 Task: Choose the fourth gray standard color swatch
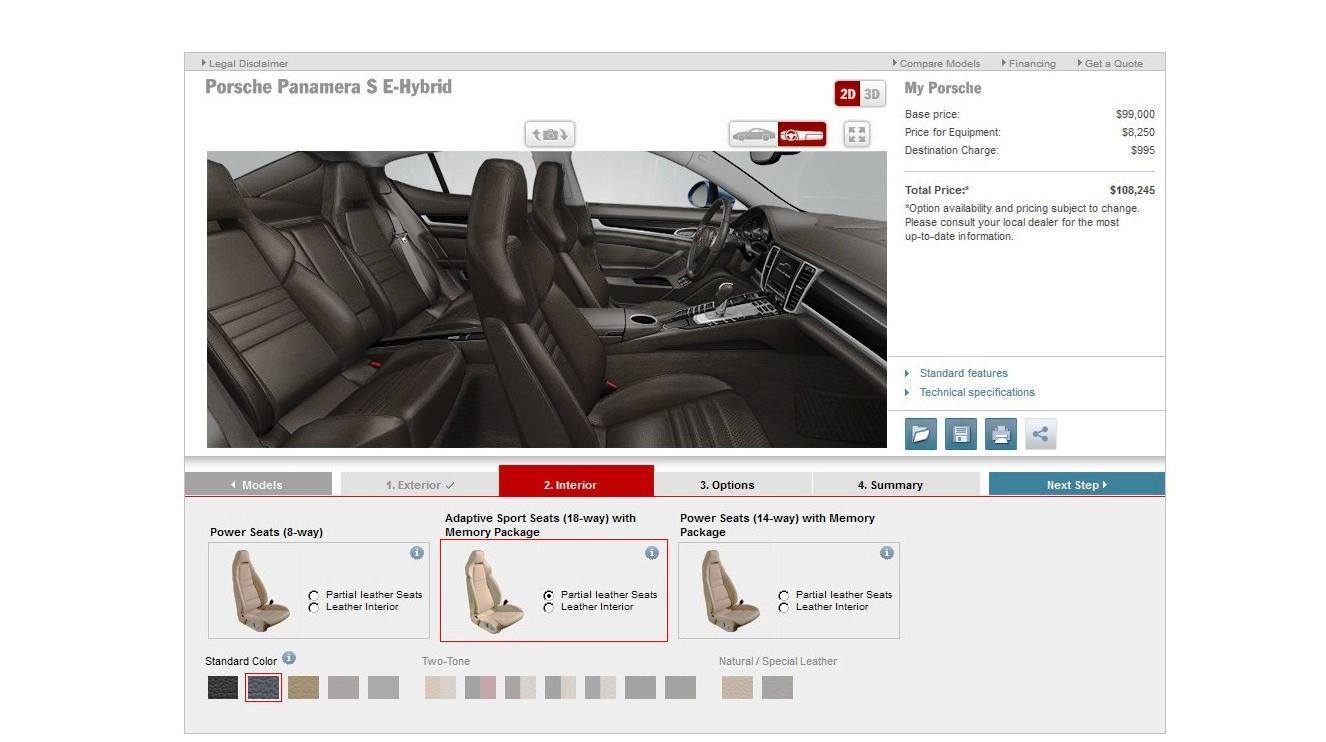tap(343, 687)
